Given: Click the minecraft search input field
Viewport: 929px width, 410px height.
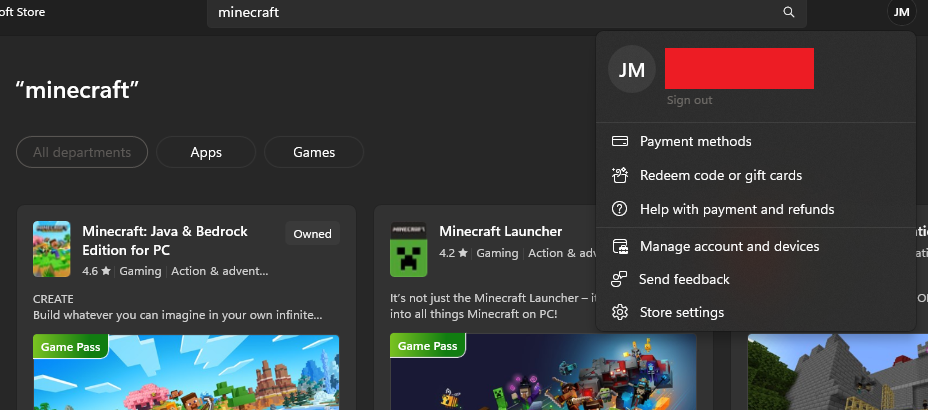Looking at the screenshot, I should [507, 12].
